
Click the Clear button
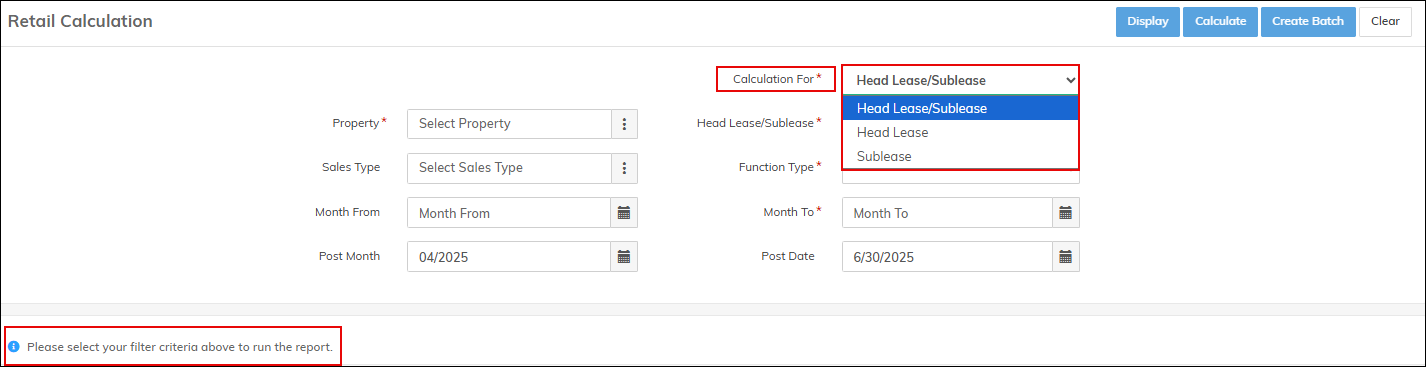[x=1385, y=21]
